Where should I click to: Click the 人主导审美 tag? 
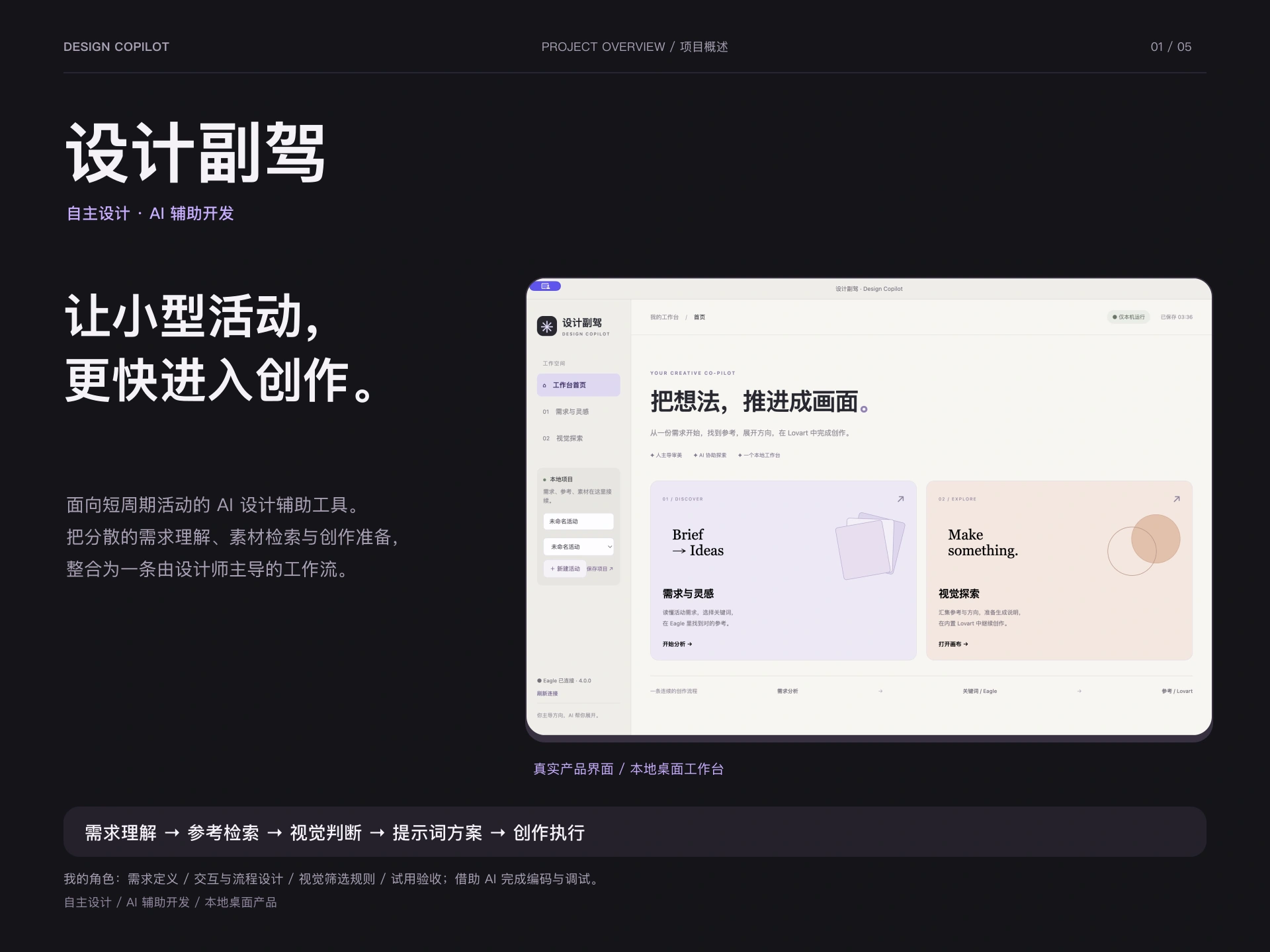click(x=666, y=456)
